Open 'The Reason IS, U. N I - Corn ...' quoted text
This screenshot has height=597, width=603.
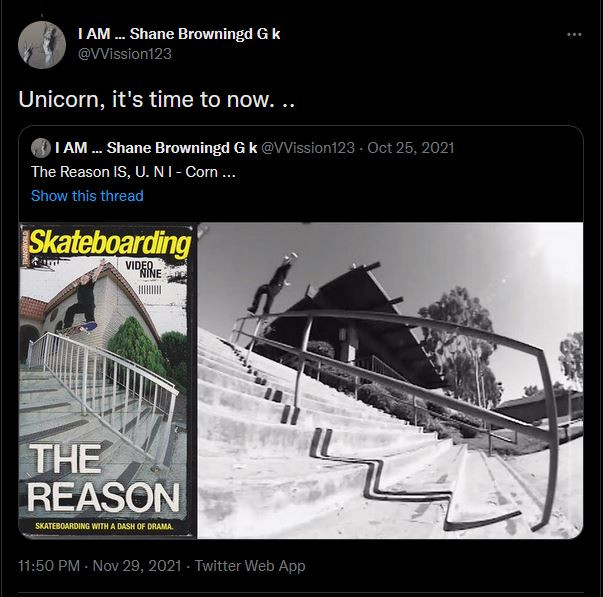(x=133, y=172)
